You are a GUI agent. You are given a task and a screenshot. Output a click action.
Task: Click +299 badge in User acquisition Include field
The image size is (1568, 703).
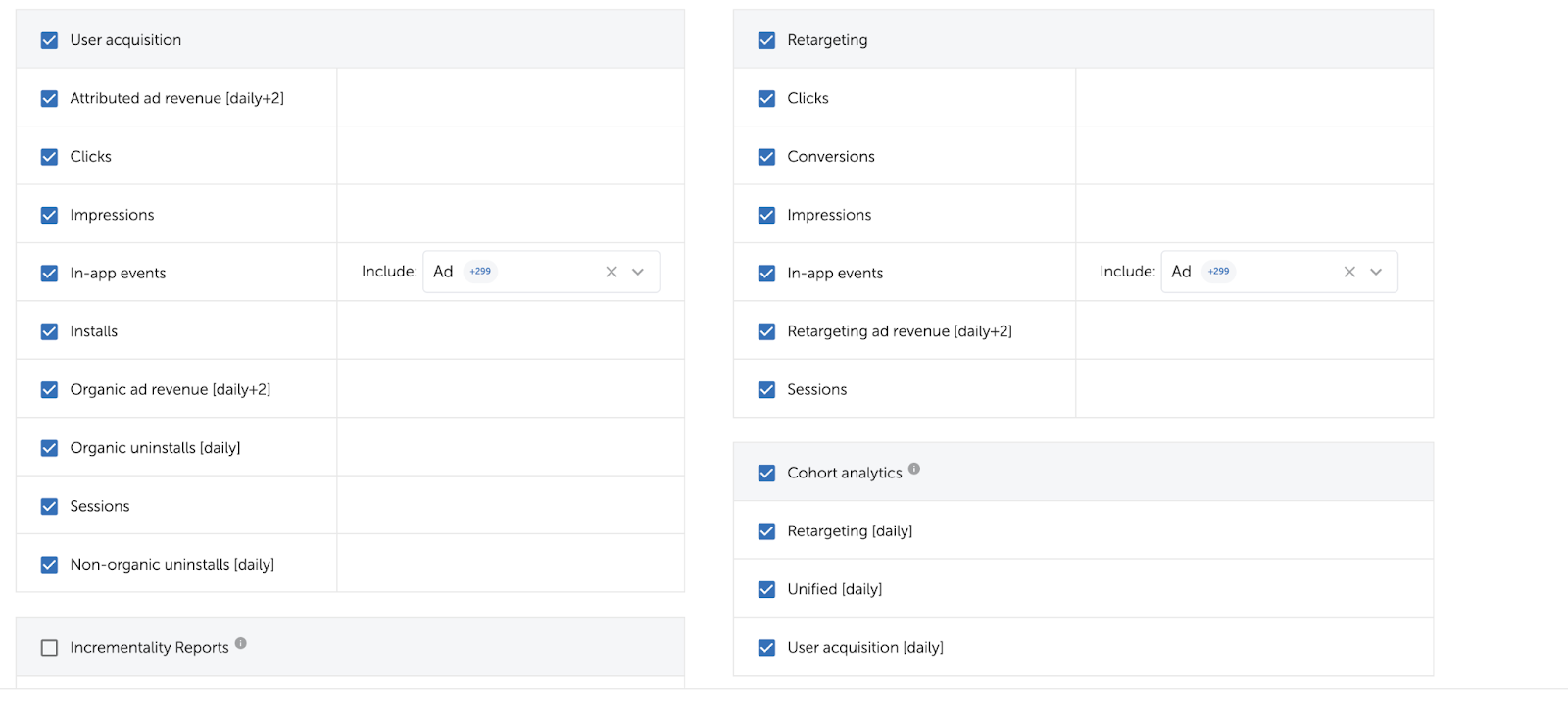[x=480, y=272]
